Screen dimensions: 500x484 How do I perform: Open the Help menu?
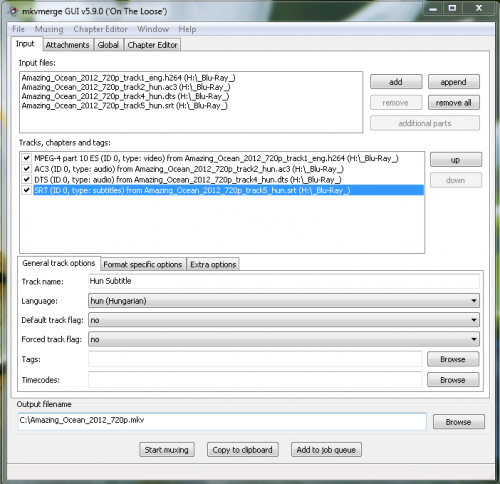[x=187, y=29]
